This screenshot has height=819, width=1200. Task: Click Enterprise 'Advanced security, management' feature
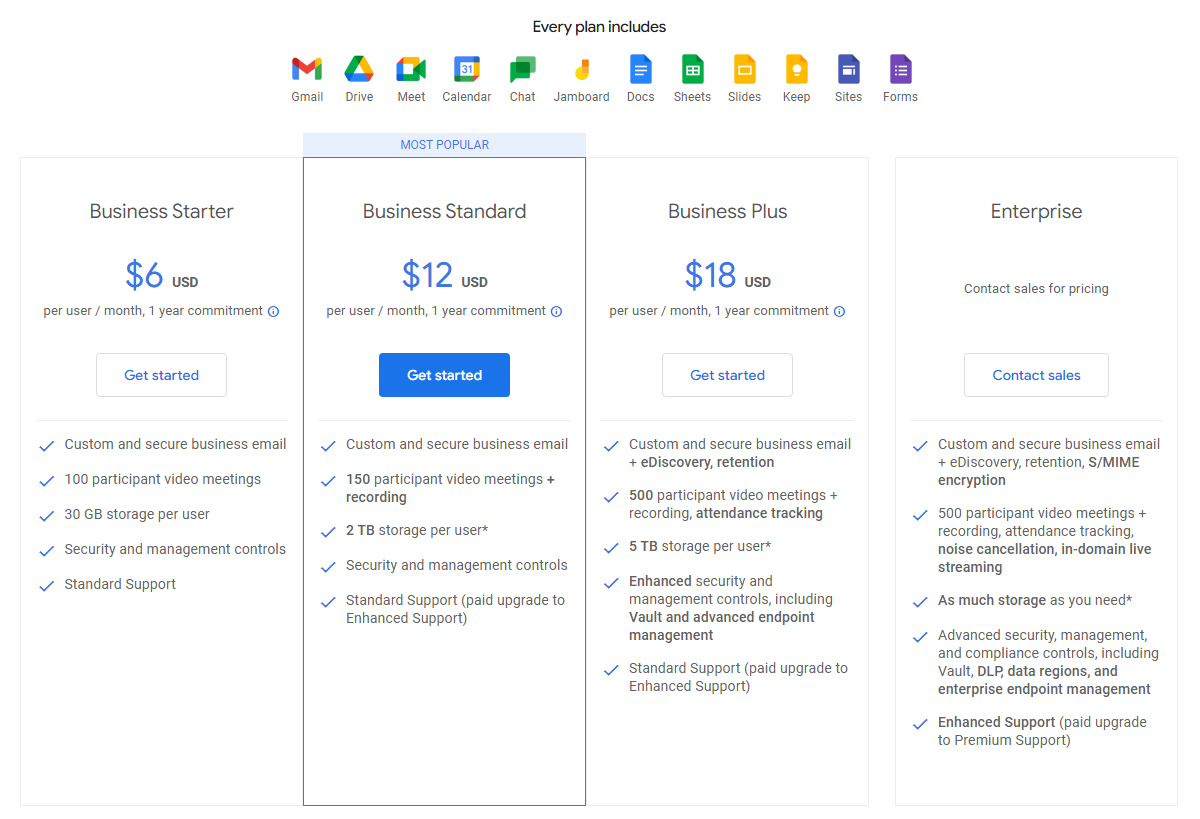(x=1047, y=662)
